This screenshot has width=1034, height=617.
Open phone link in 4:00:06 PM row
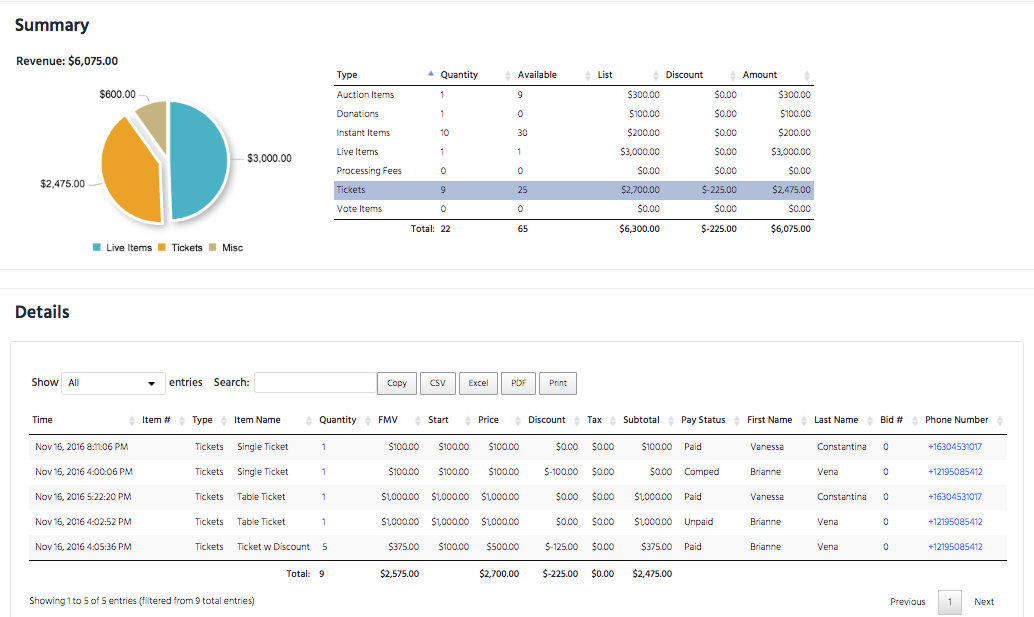point(955,472)
